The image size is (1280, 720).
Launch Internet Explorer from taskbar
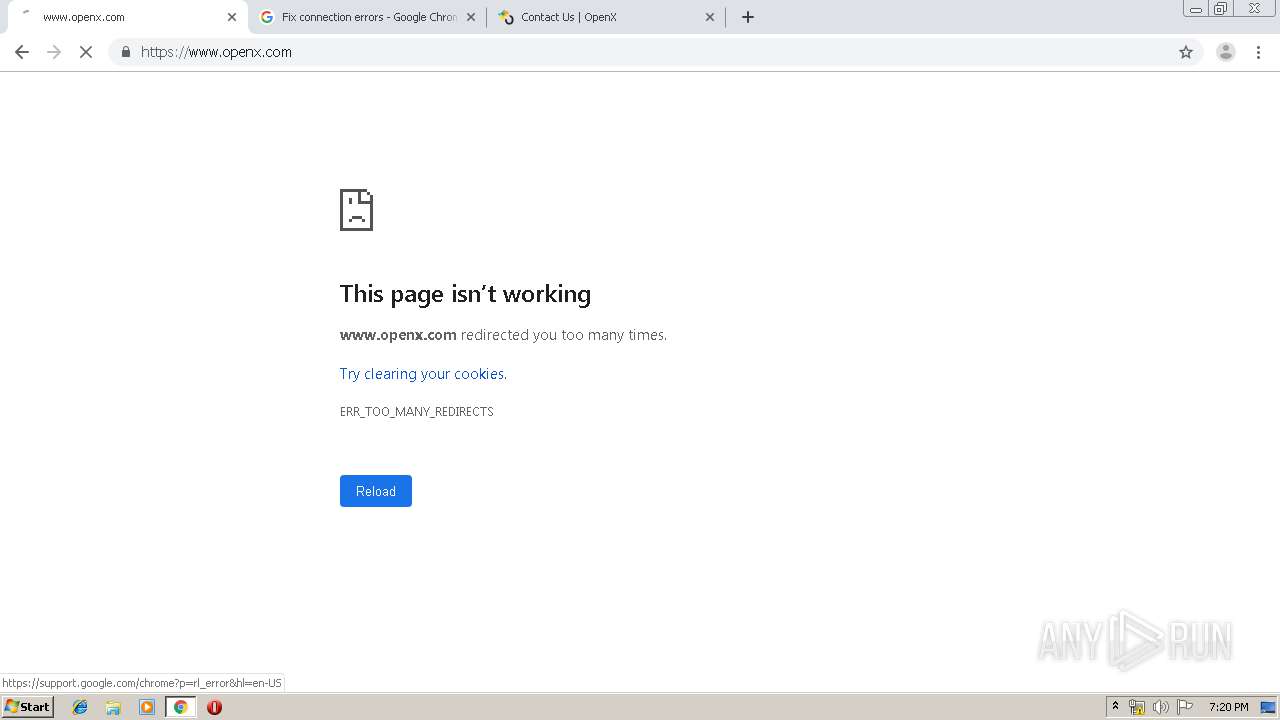click(x=80, y=707)
